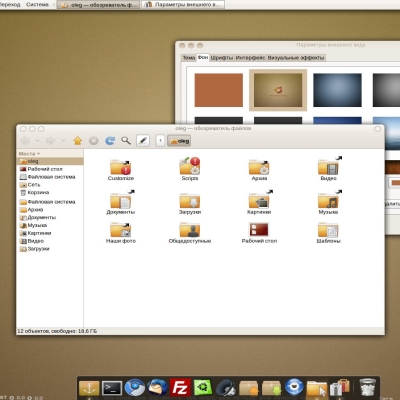Click the oleg path bar button

click(x=179, y=141)
